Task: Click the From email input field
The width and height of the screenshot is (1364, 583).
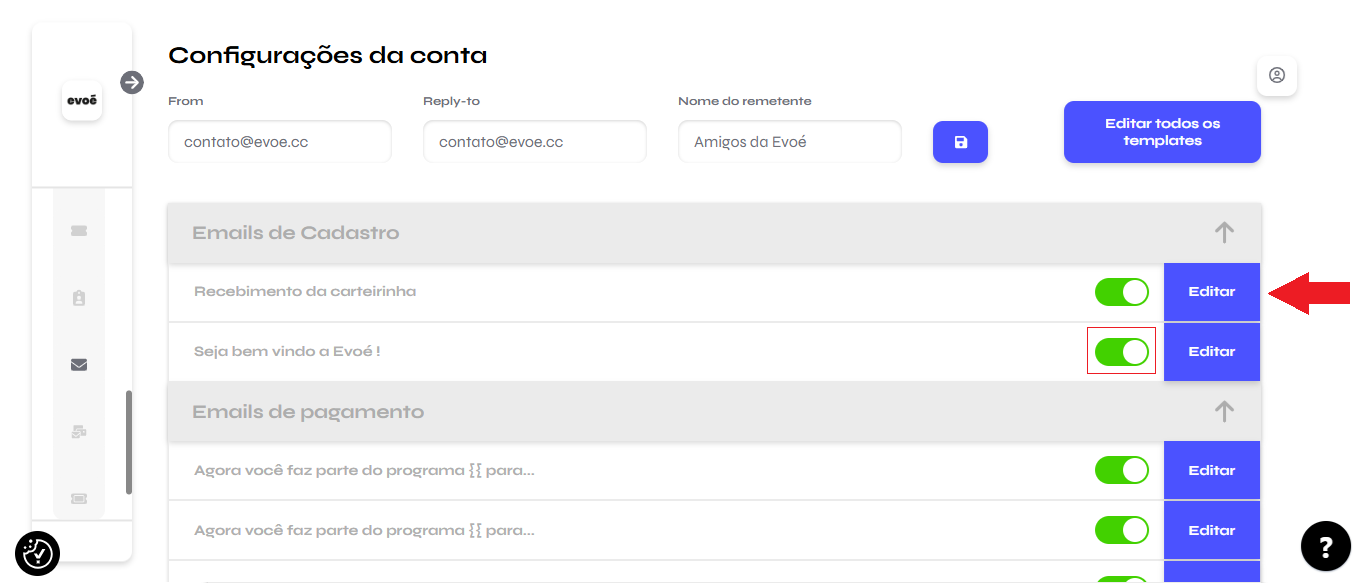Action: click(280, 142)
